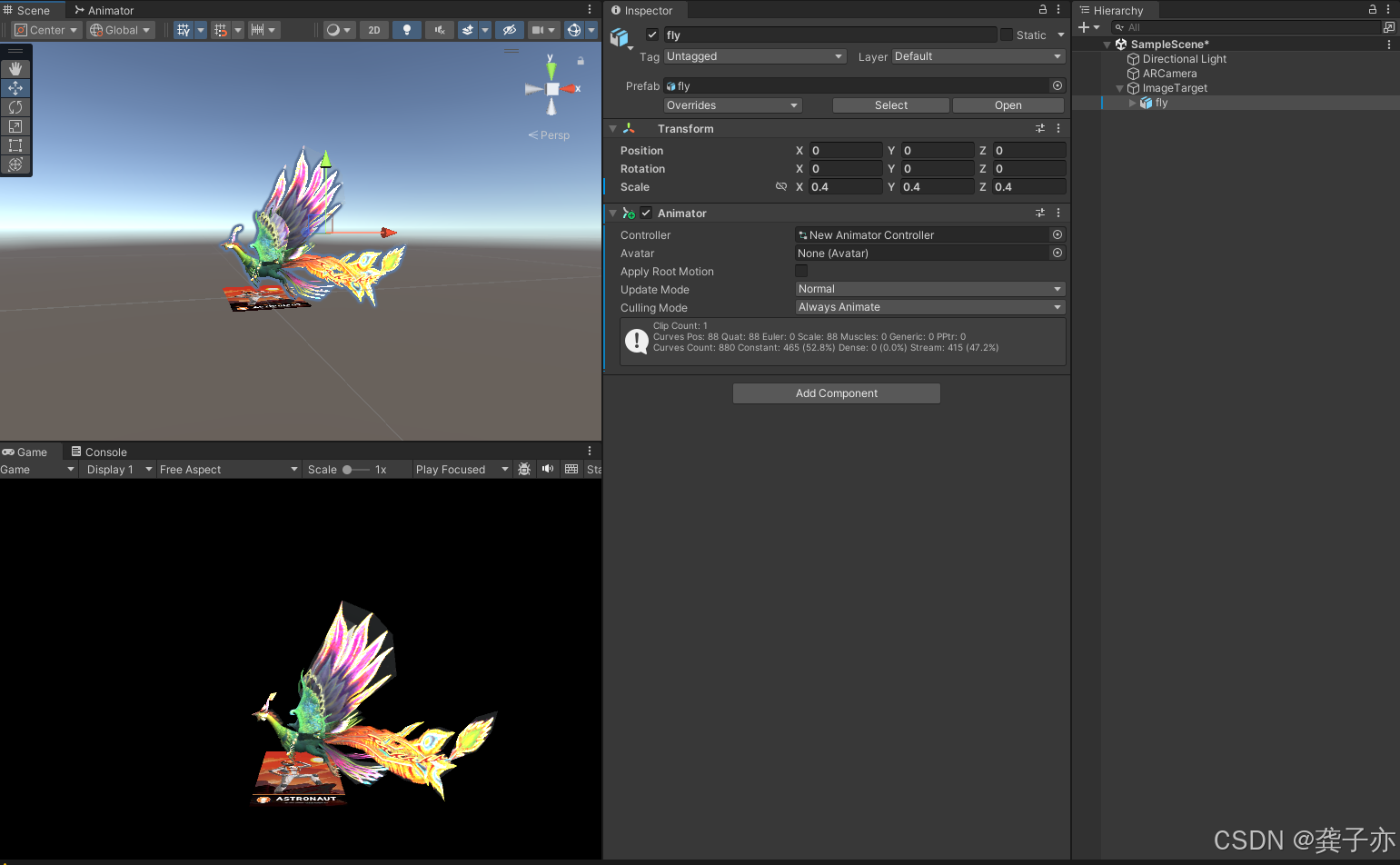Switch to the Animator tab
The height and width of the screenshot is (865, 1400).
point(104,10)
